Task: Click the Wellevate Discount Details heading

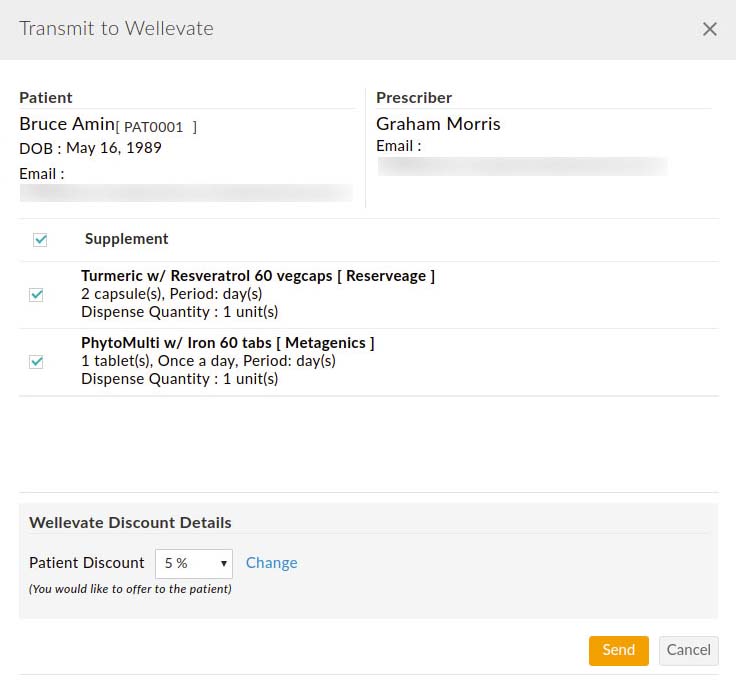Action: [x=130, y=523]
